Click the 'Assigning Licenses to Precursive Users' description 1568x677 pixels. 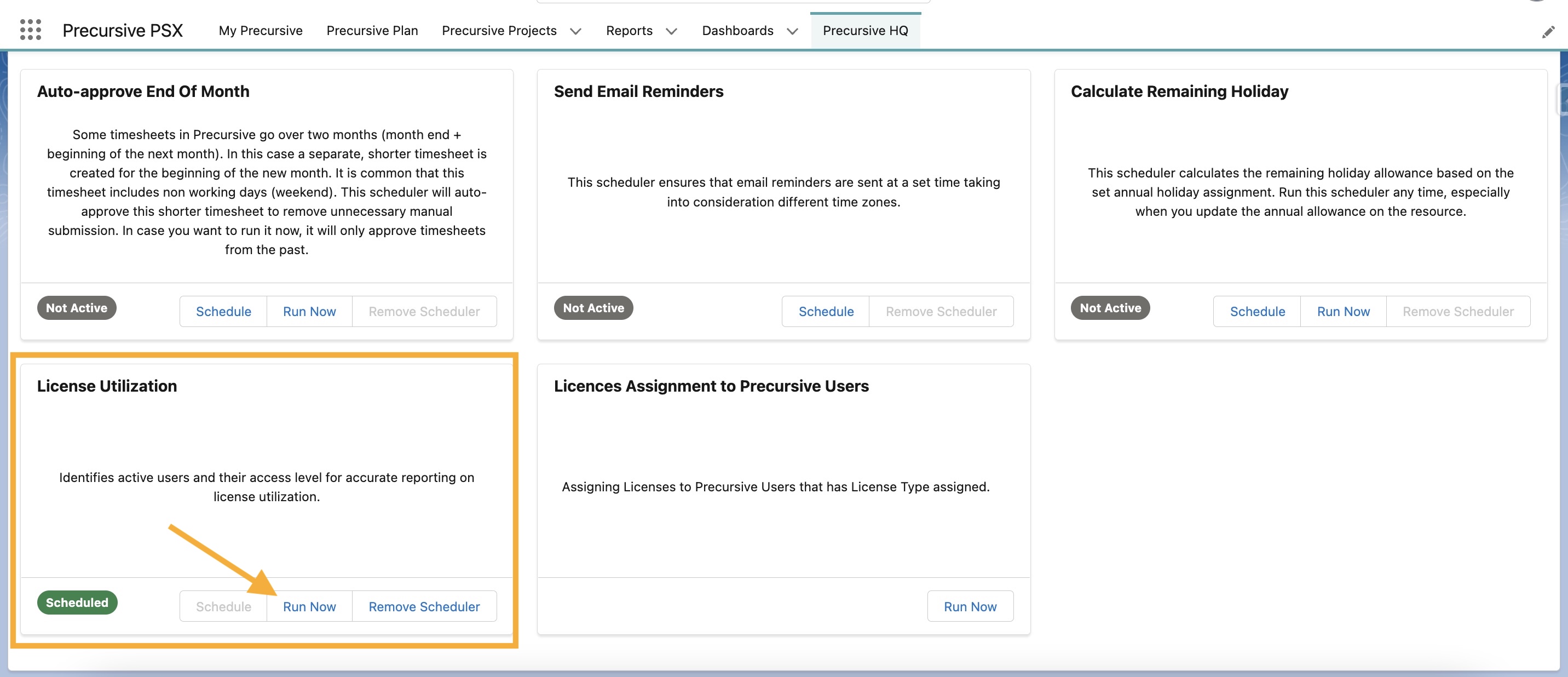(775, 487)
